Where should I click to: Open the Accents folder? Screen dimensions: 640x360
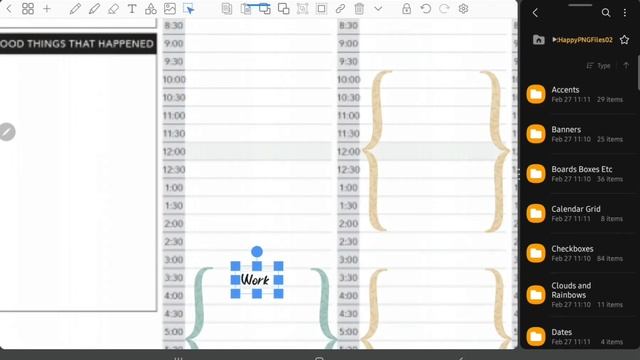[x=580, y=94]
